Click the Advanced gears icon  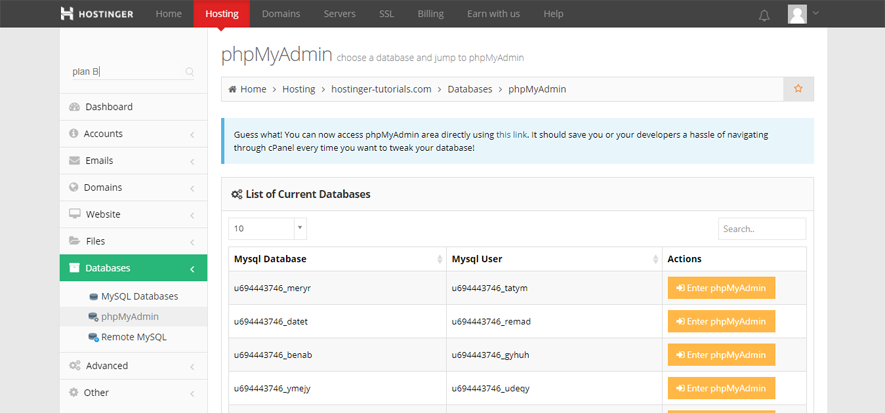coord(75,366)
